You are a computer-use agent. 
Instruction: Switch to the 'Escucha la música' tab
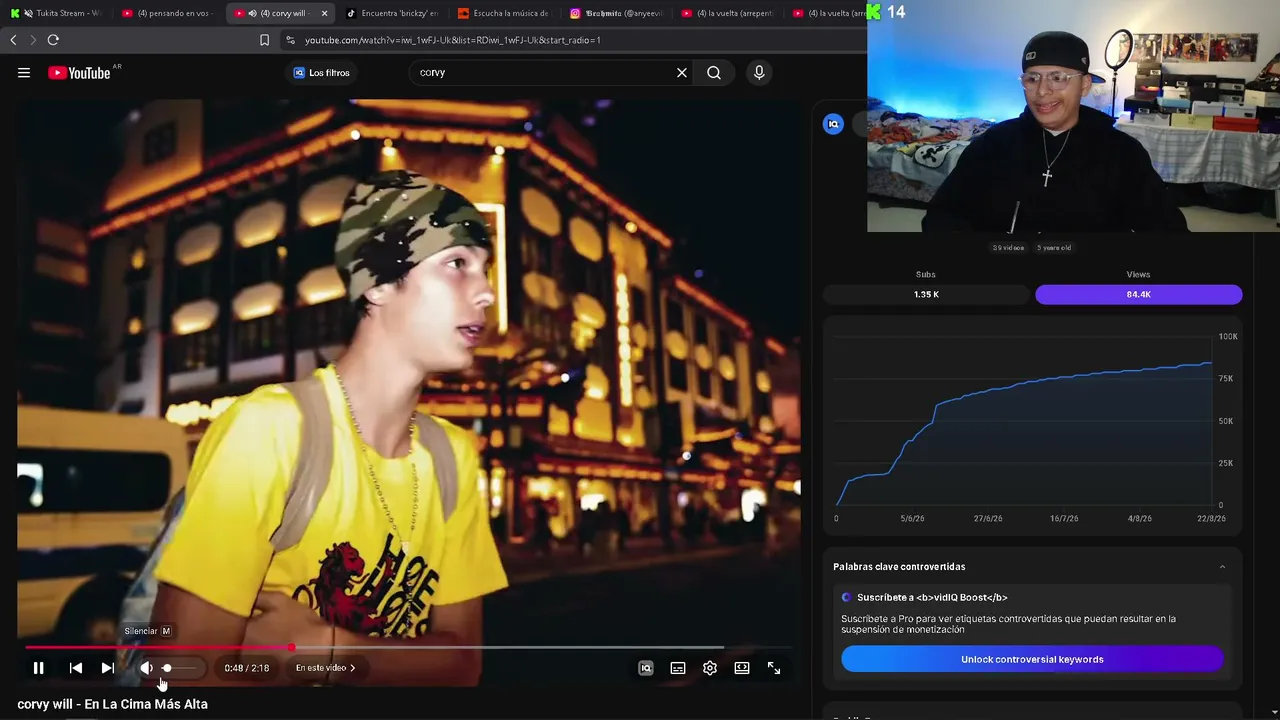[x=504, y=13]
